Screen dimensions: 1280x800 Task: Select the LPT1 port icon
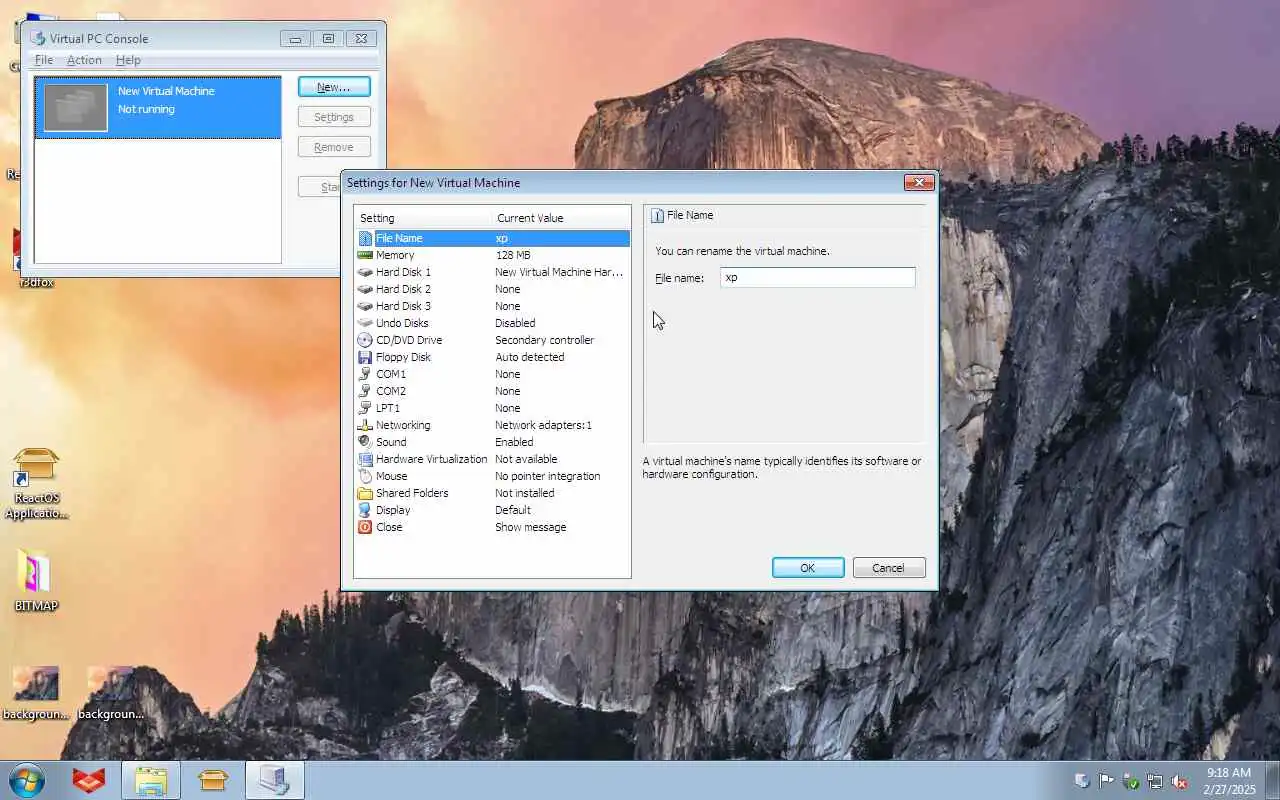365,408
